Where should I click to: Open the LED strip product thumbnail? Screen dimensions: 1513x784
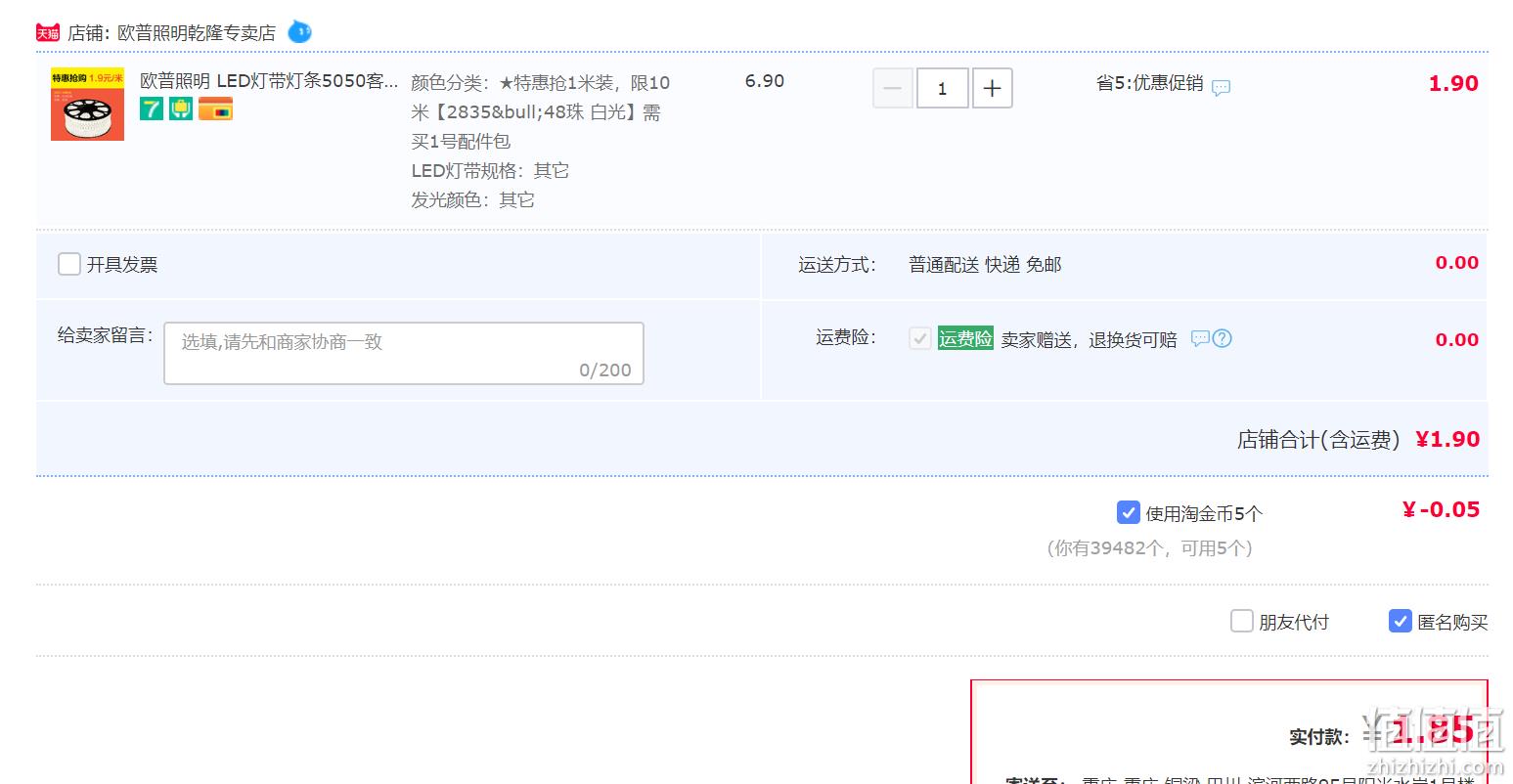click(88, 105)
